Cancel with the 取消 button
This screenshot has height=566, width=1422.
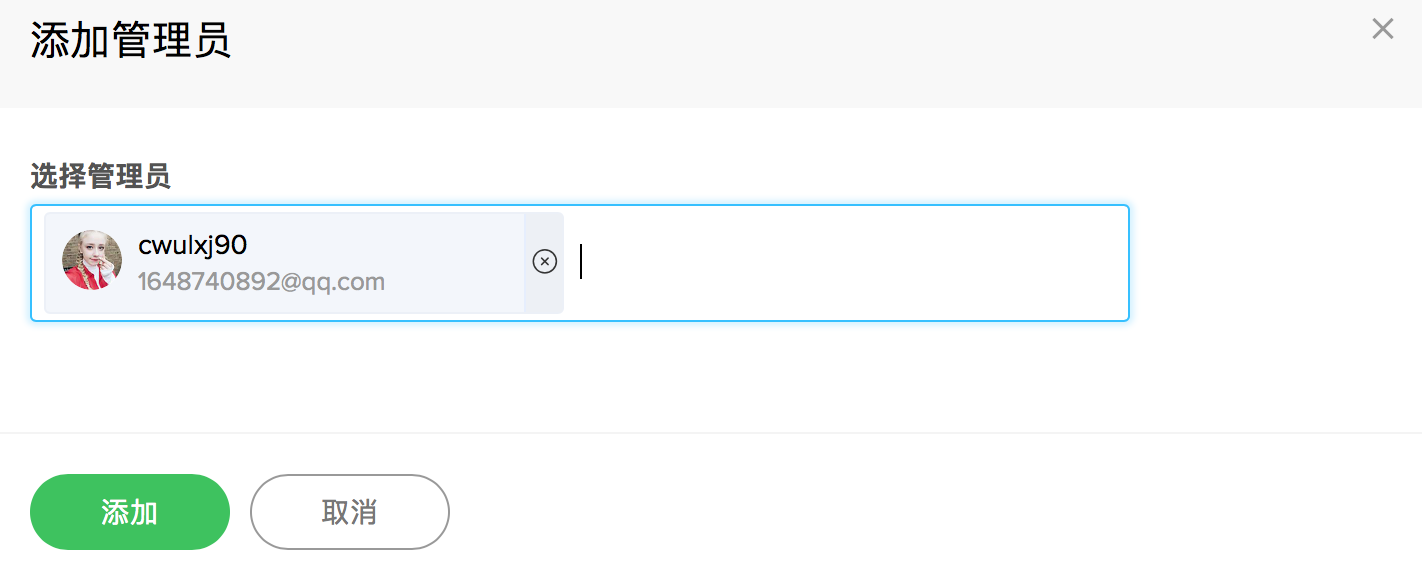(349, 512)
